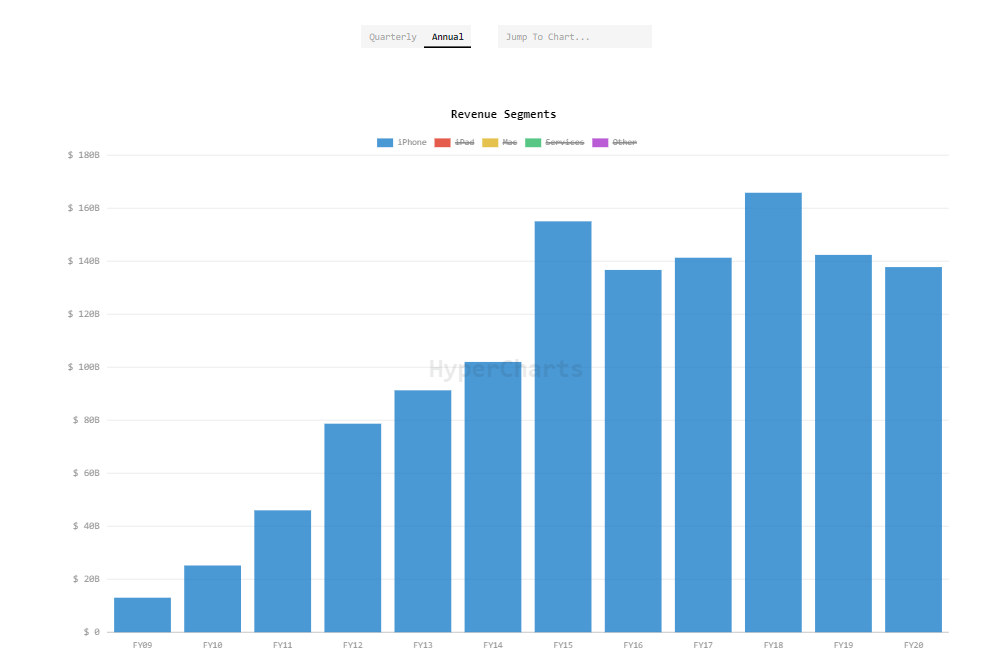
Task: Click the $ 60B axis label
Action: (x=86, y=473)
